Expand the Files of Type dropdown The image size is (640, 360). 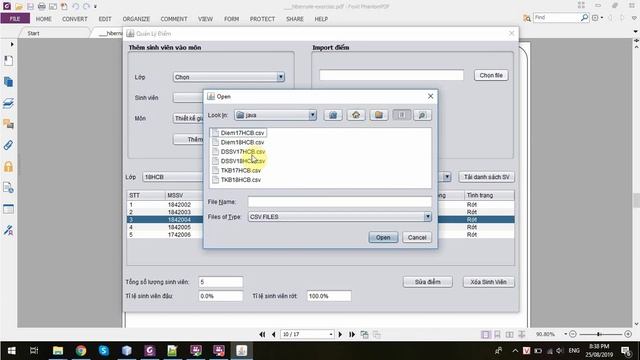tap(427, 217)
